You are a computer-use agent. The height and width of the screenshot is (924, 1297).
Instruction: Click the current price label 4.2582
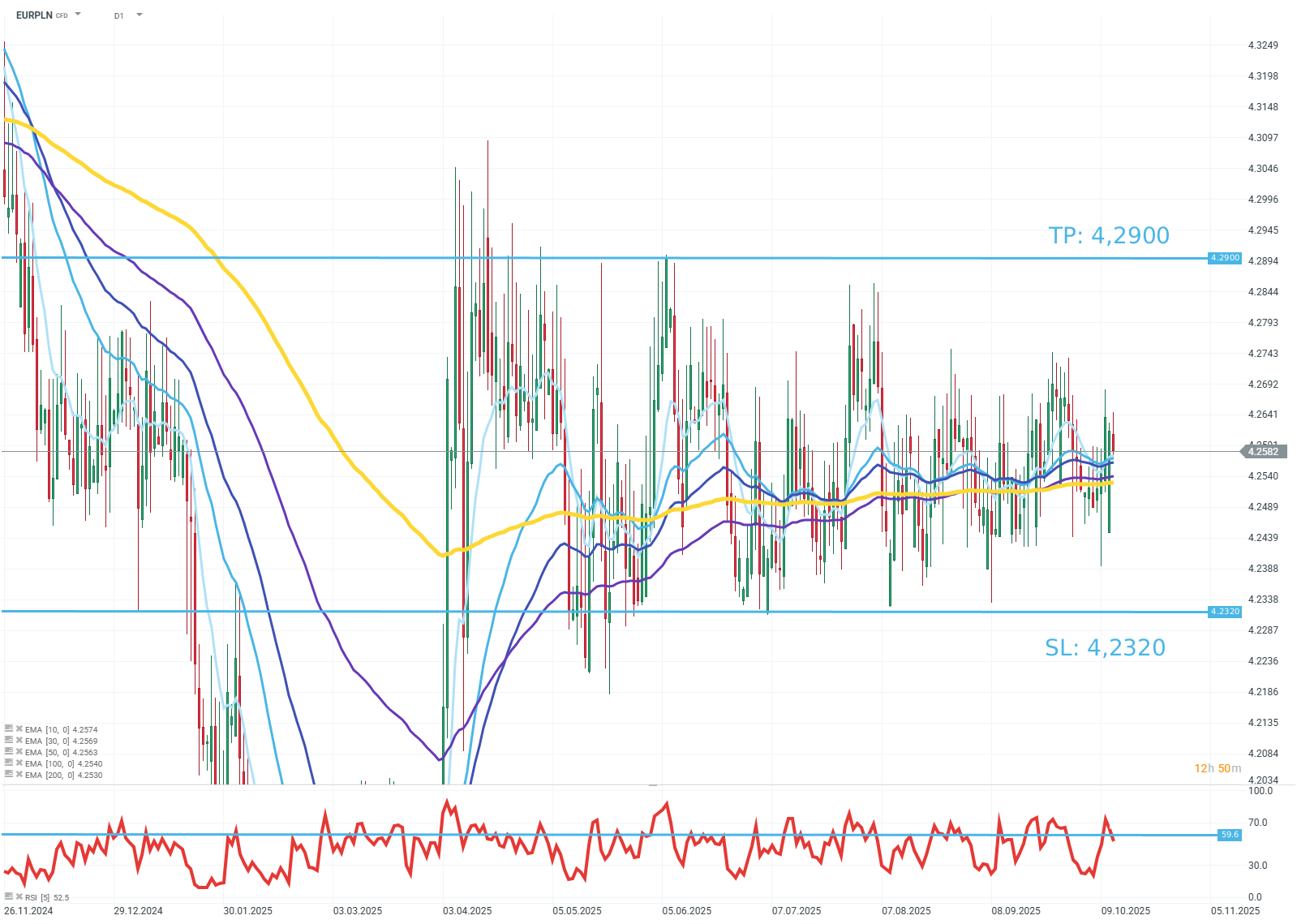coord(1263,452)
